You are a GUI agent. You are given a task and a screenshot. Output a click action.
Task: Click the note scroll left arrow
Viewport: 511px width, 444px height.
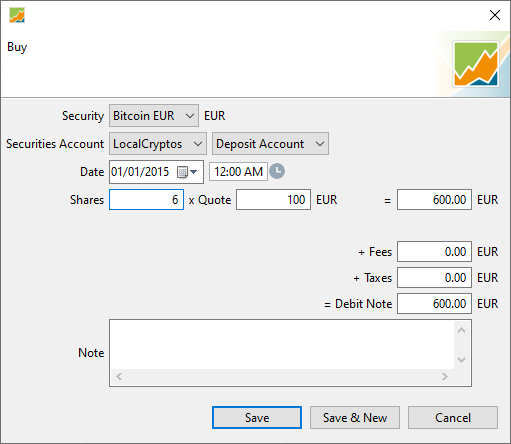coord(119,376)
